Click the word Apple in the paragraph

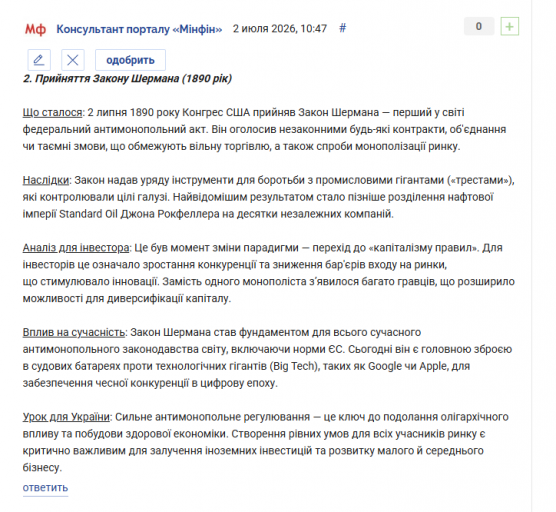click(x=433, y=366)
